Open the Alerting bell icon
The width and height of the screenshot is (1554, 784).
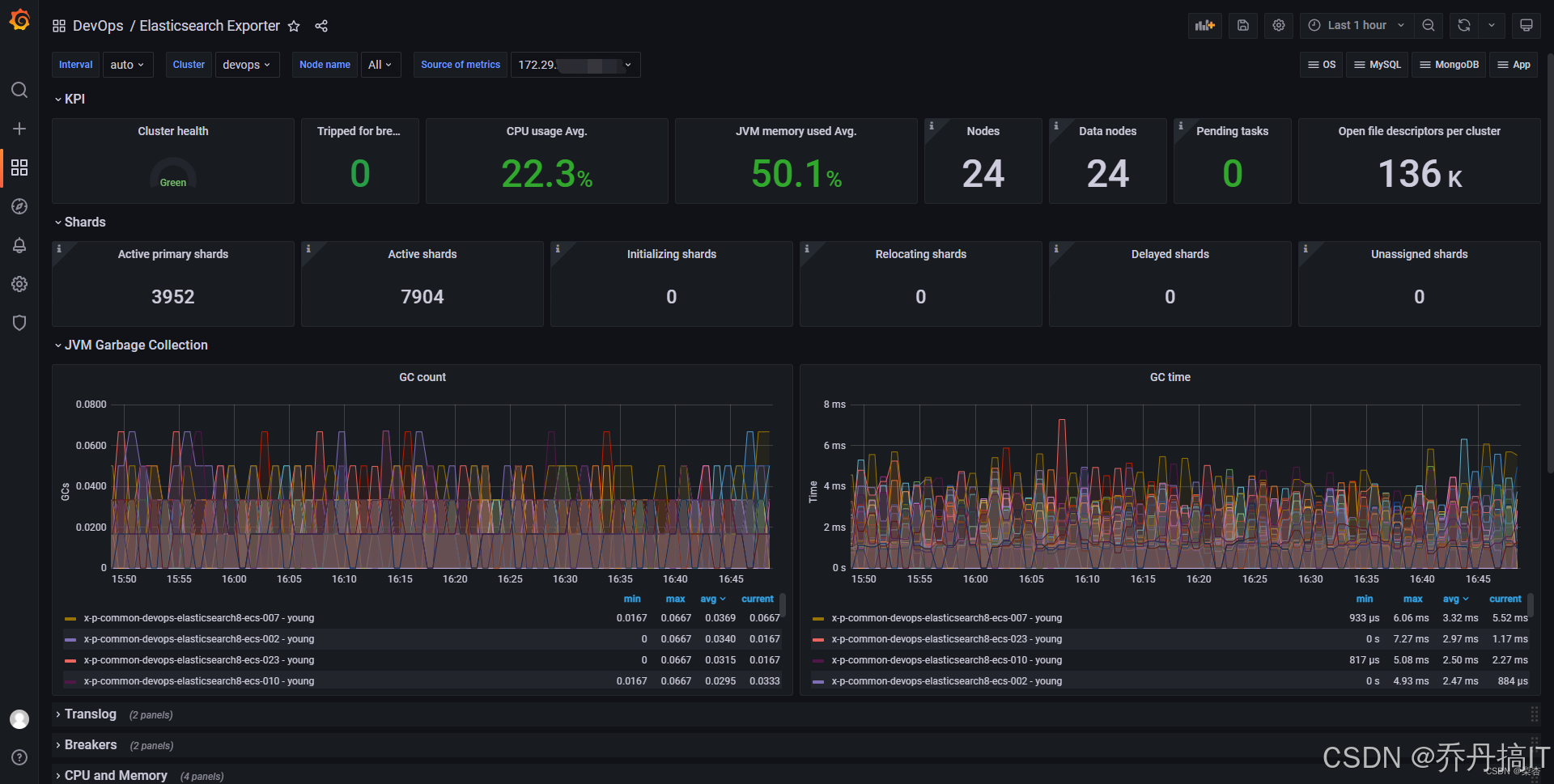pyautogui.click(x=19, y=245)
